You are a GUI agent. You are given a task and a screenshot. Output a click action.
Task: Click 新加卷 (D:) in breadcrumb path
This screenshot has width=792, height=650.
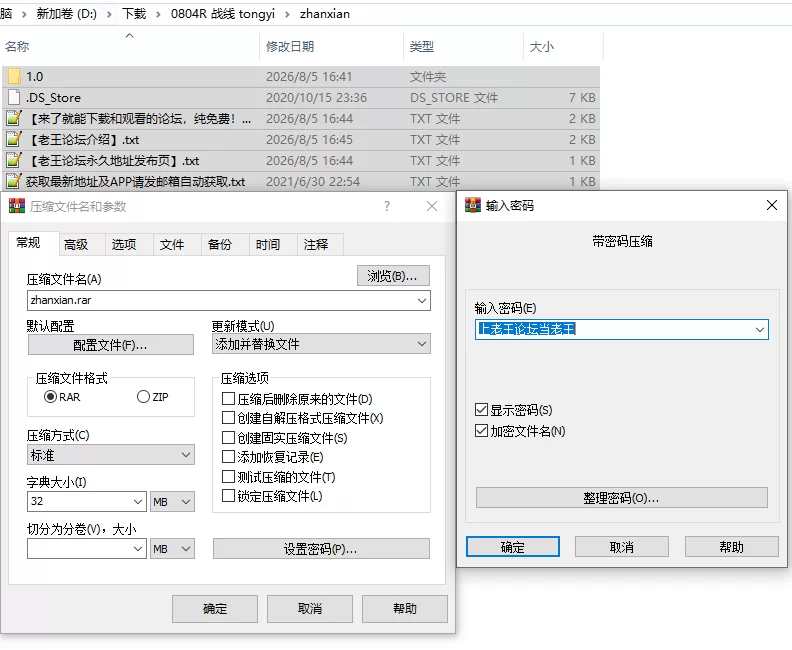click(66, 14)
